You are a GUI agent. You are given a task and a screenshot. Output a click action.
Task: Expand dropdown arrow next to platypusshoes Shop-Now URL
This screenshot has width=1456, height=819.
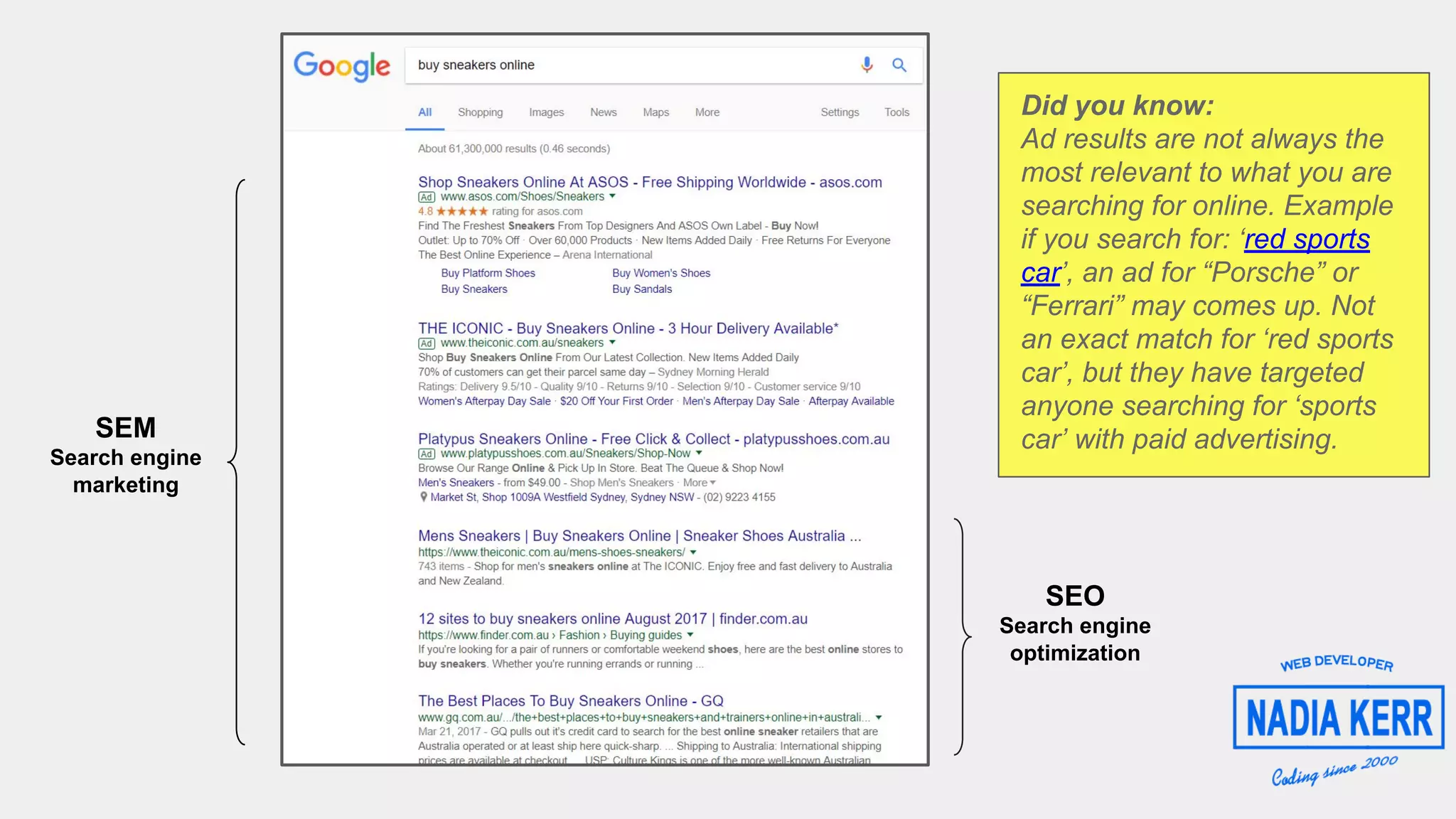(x=699, y=453)
